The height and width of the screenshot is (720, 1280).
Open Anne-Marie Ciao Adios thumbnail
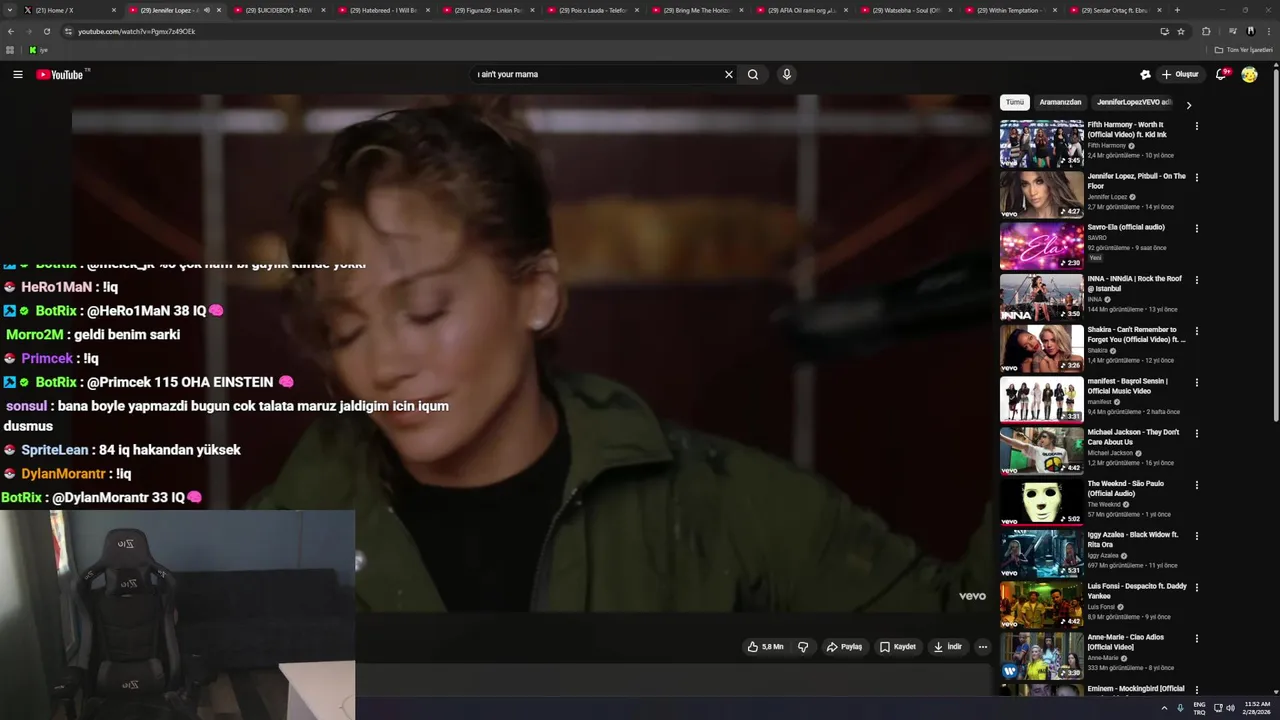[1042, 655]
